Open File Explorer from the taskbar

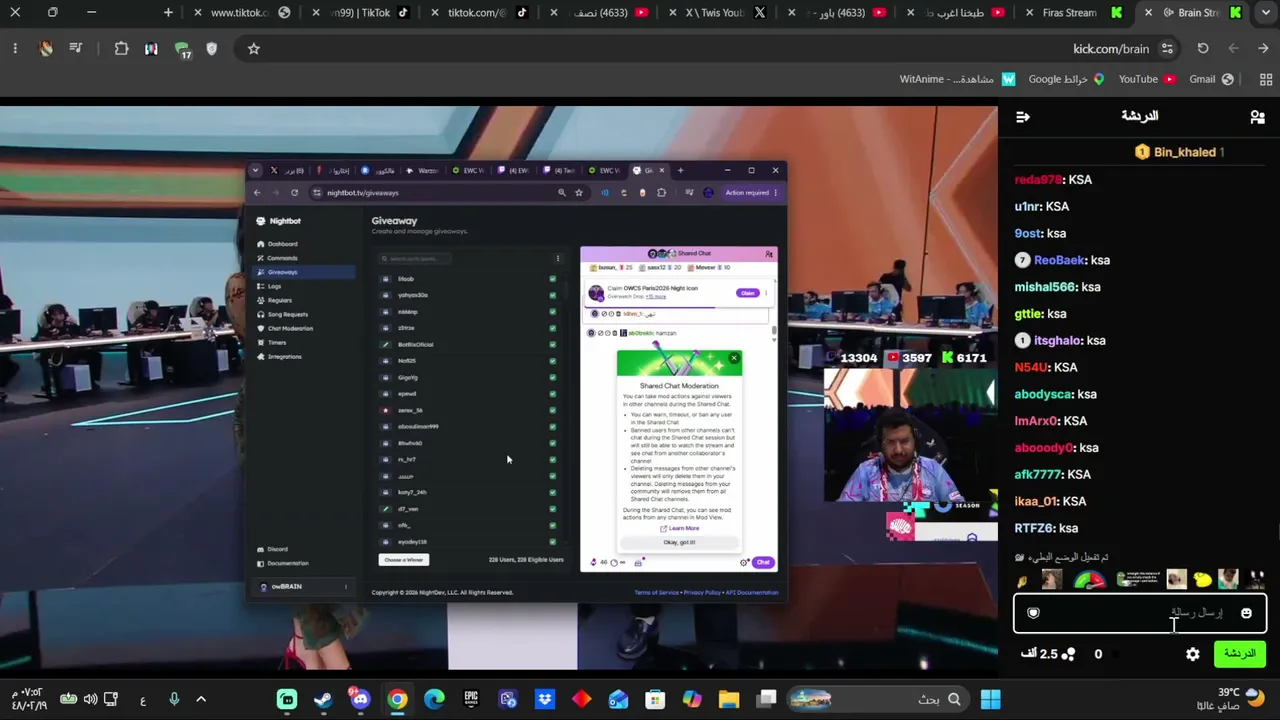coord(729,699)
